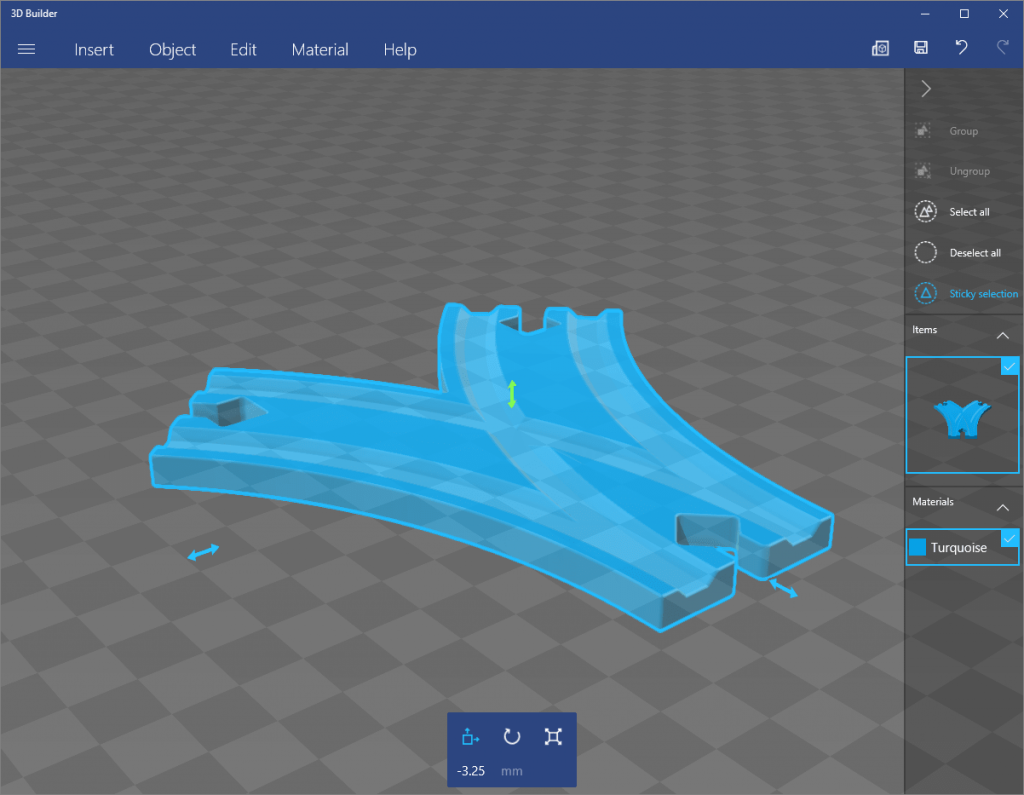Open the Insert menu
The image size is (1024, 795).
click(94, 49)
